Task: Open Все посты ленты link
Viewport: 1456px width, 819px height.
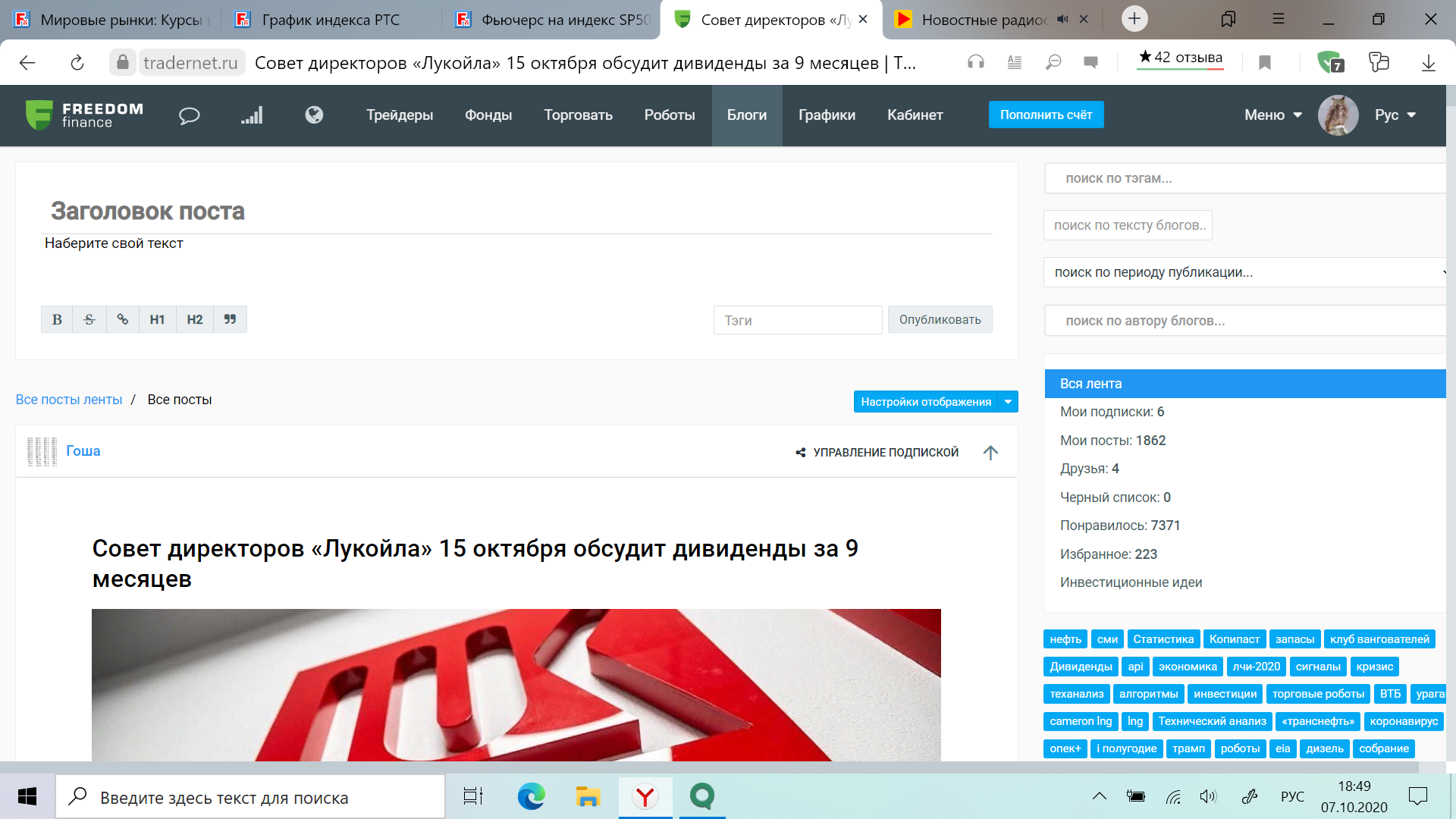Action: (69, 400)
